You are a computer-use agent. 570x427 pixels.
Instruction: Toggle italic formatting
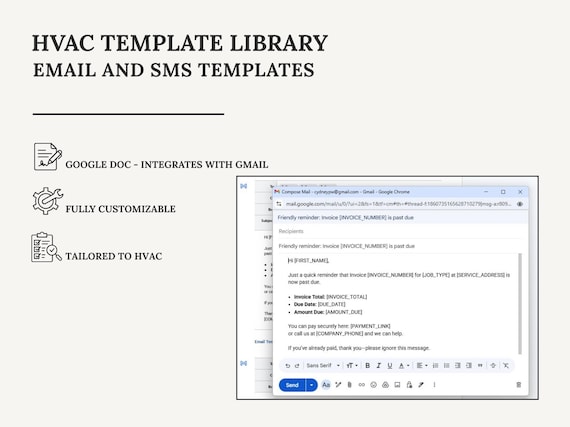378,366
